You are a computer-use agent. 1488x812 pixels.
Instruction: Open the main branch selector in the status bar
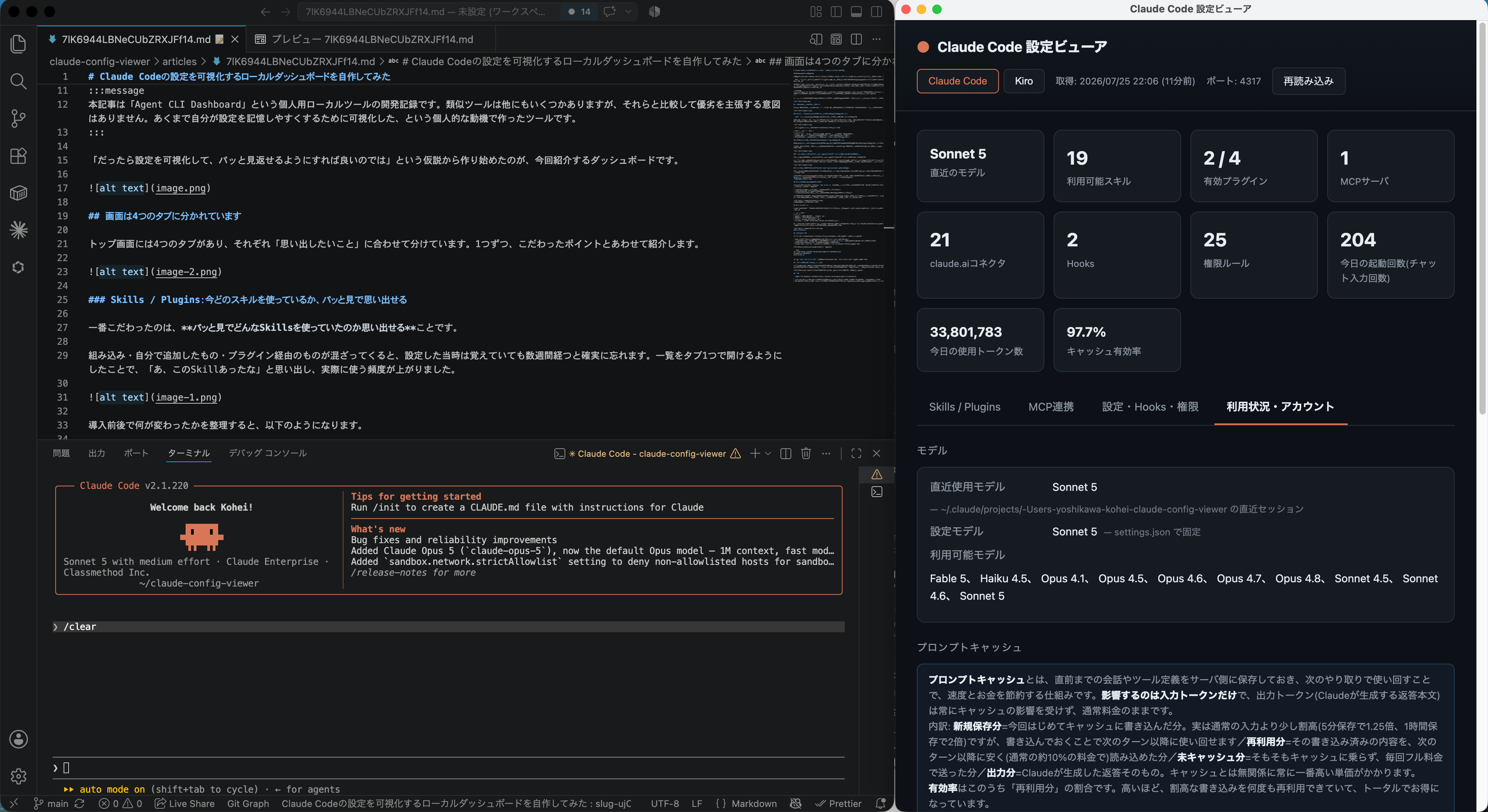[x=51, y=803]
